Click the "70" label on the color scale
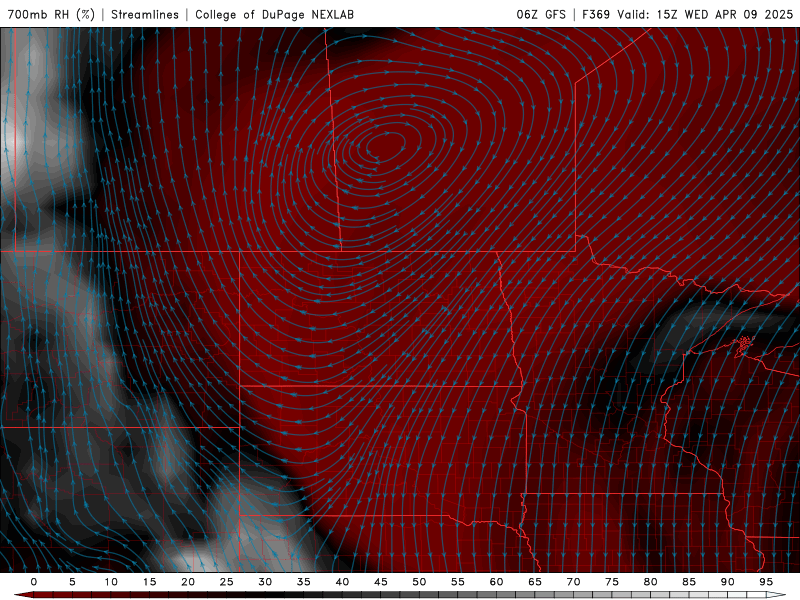 point(573,582)
